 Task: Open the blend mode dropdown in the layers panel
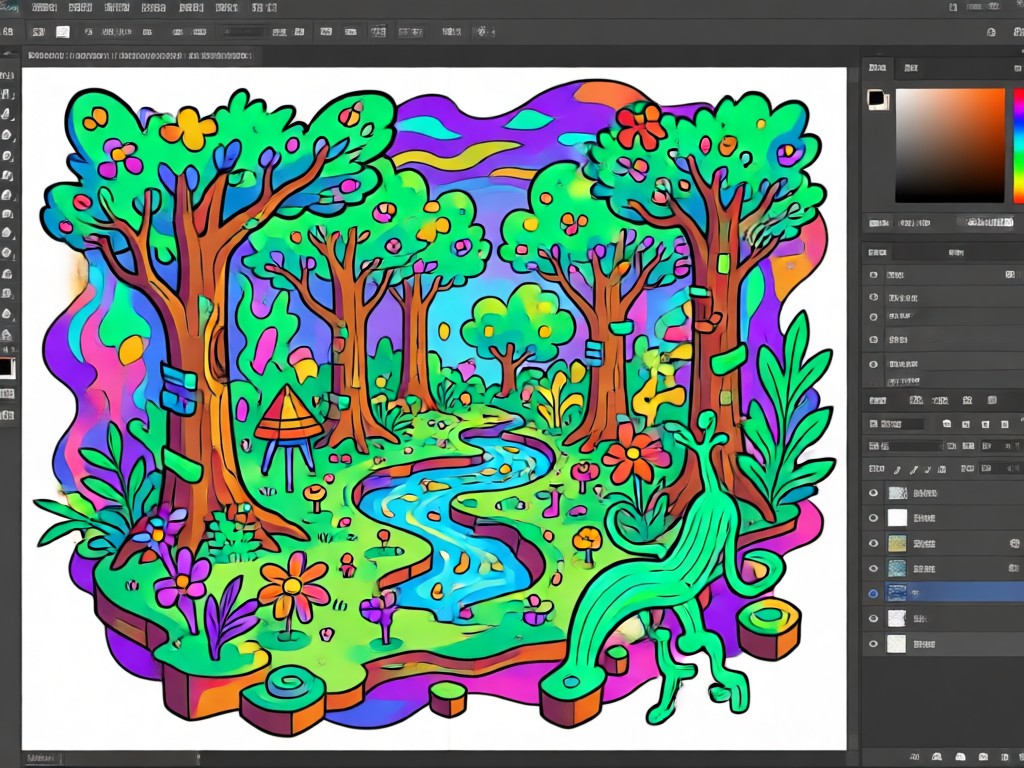[x=906, y=446]
